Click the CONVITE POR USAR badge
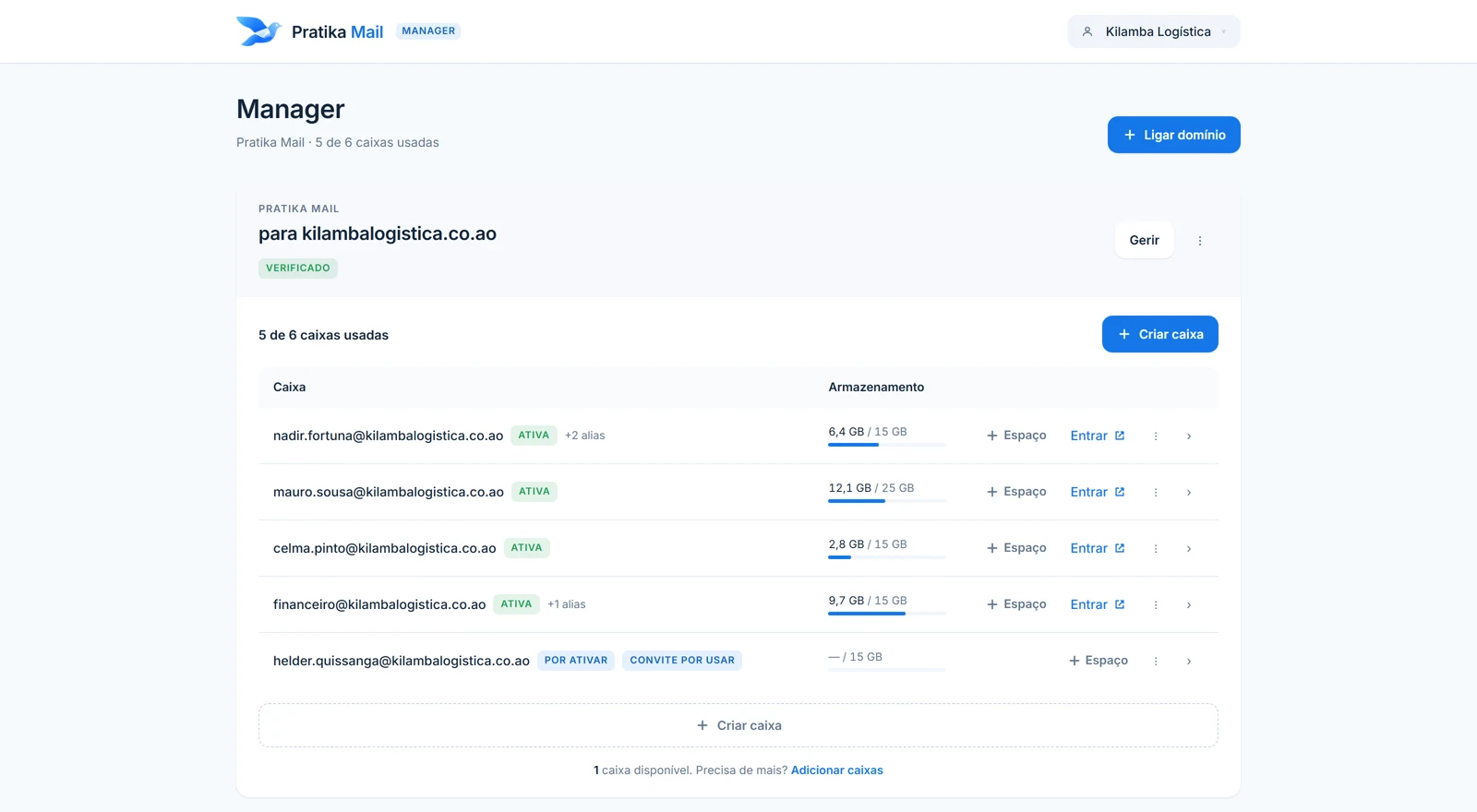 (x=681, y=661)
